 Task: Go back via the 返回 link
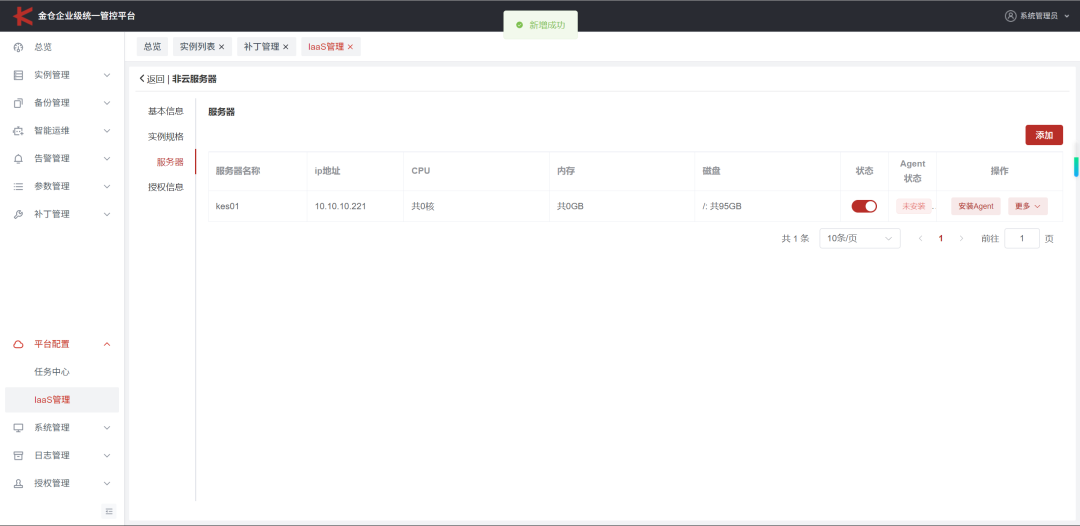point(152,79)
